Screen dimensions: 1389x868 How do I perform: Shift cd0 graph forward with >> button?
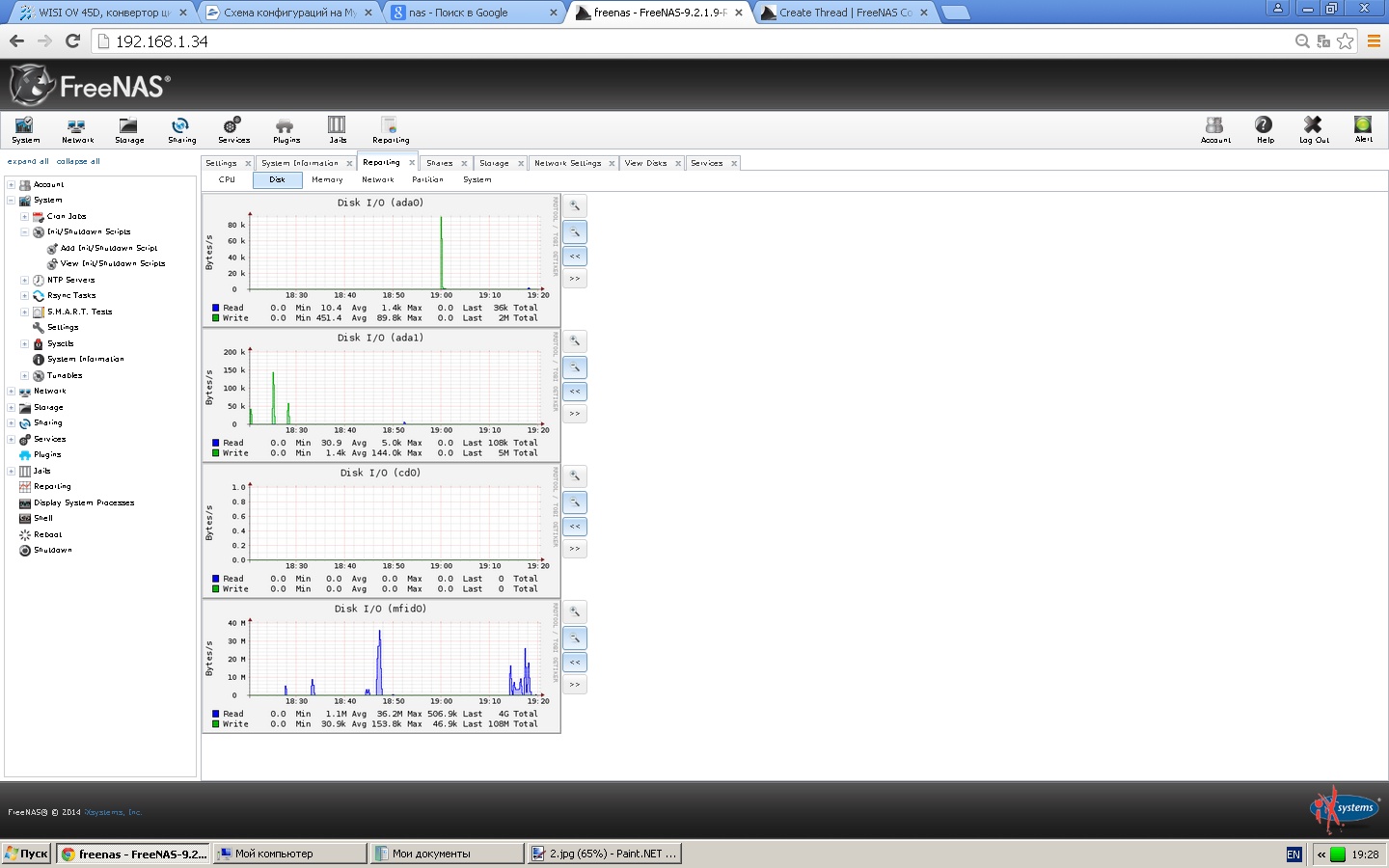click(575, 549)
